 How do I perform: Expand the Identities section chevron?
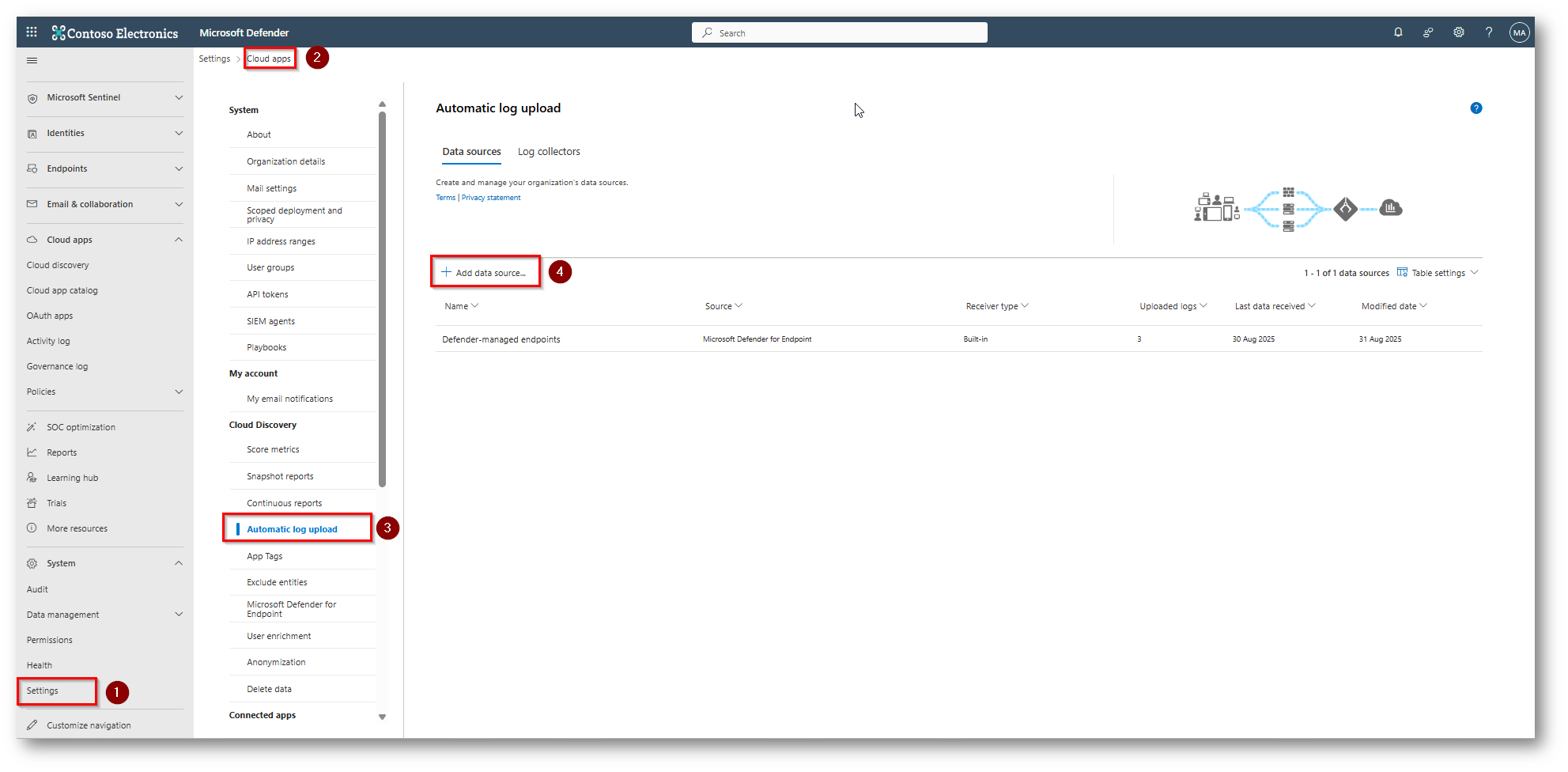(179, 134)
